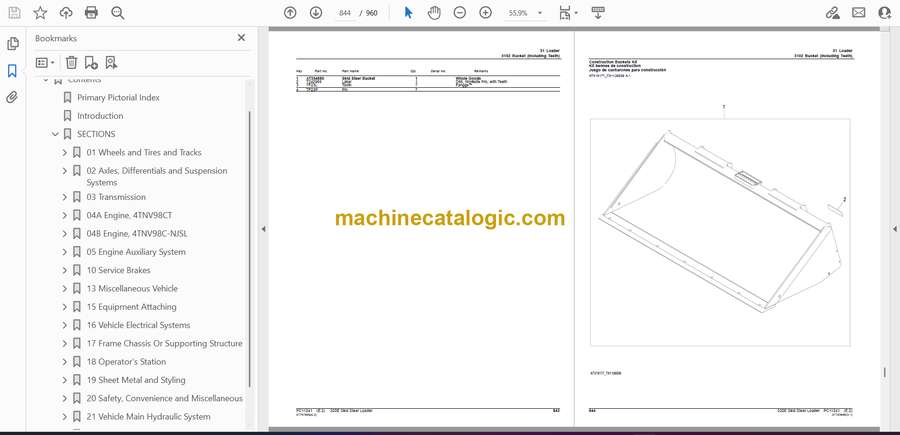Expand 21 Vehicle Main Hydraulic System
Screen dimensions: 900x435
64,417
